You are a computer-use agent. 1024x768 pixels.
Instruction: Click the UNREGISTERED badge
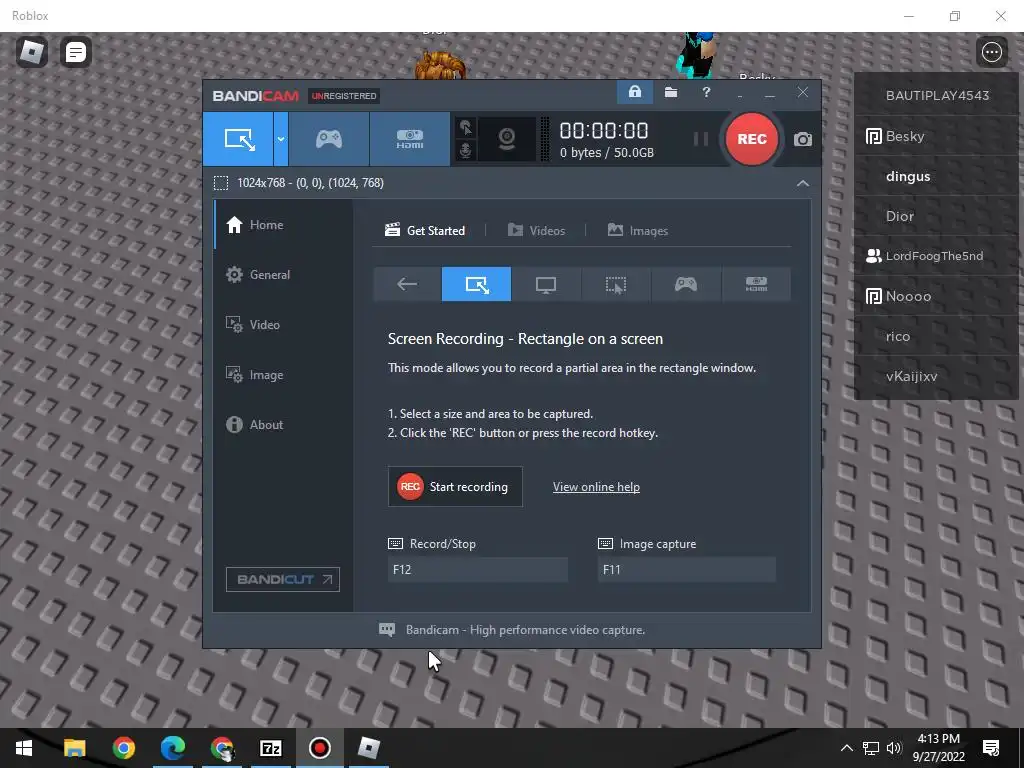pyautogui.click(x=344, y=96)
